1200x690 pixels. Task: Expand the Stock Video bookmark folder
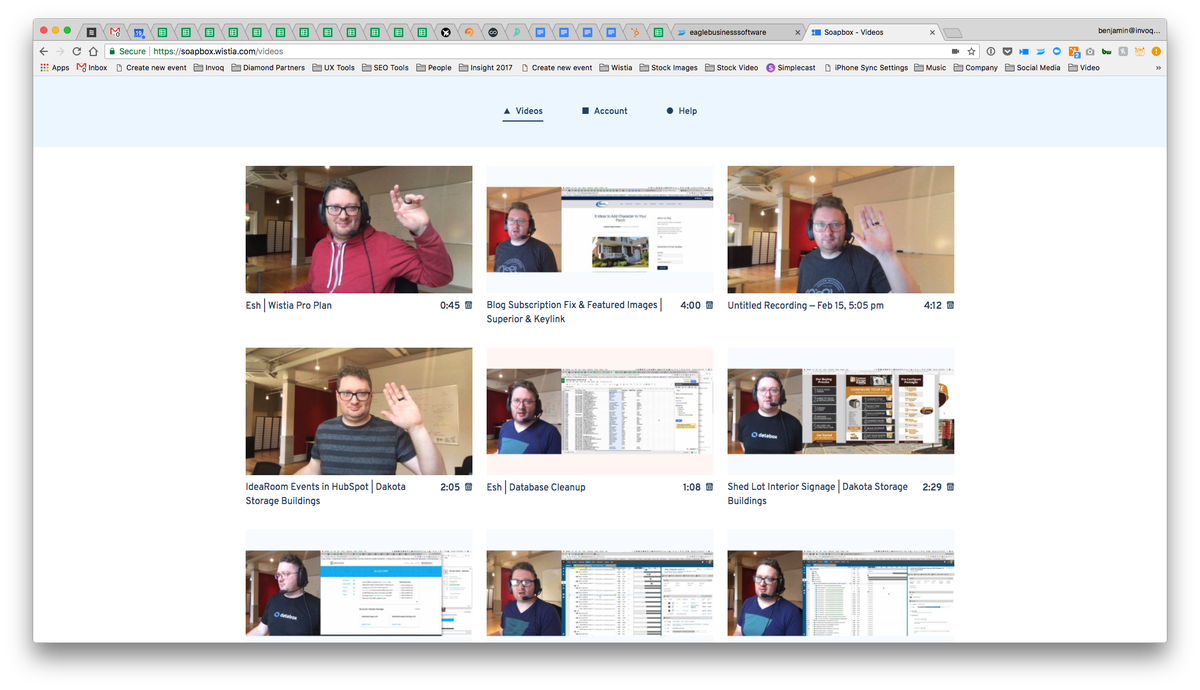(x=731, y=68)
